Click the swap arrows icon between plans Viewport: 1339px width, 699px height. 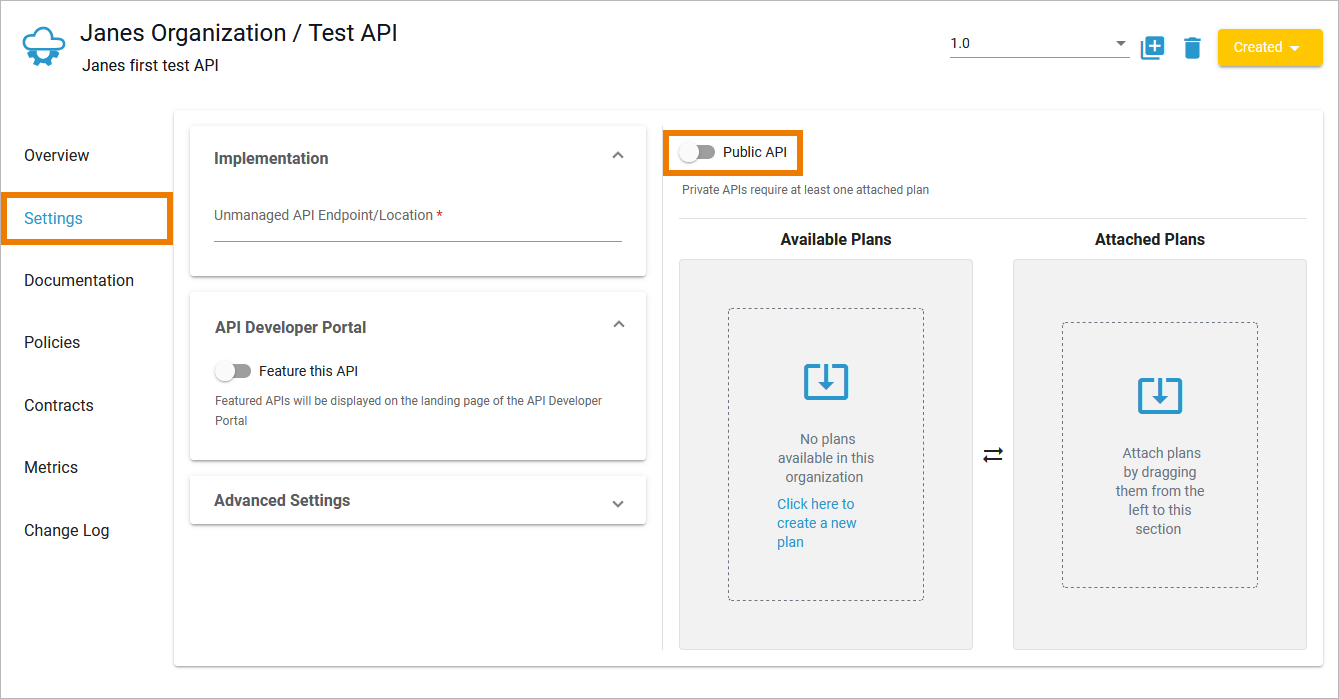tap(992, 455)
